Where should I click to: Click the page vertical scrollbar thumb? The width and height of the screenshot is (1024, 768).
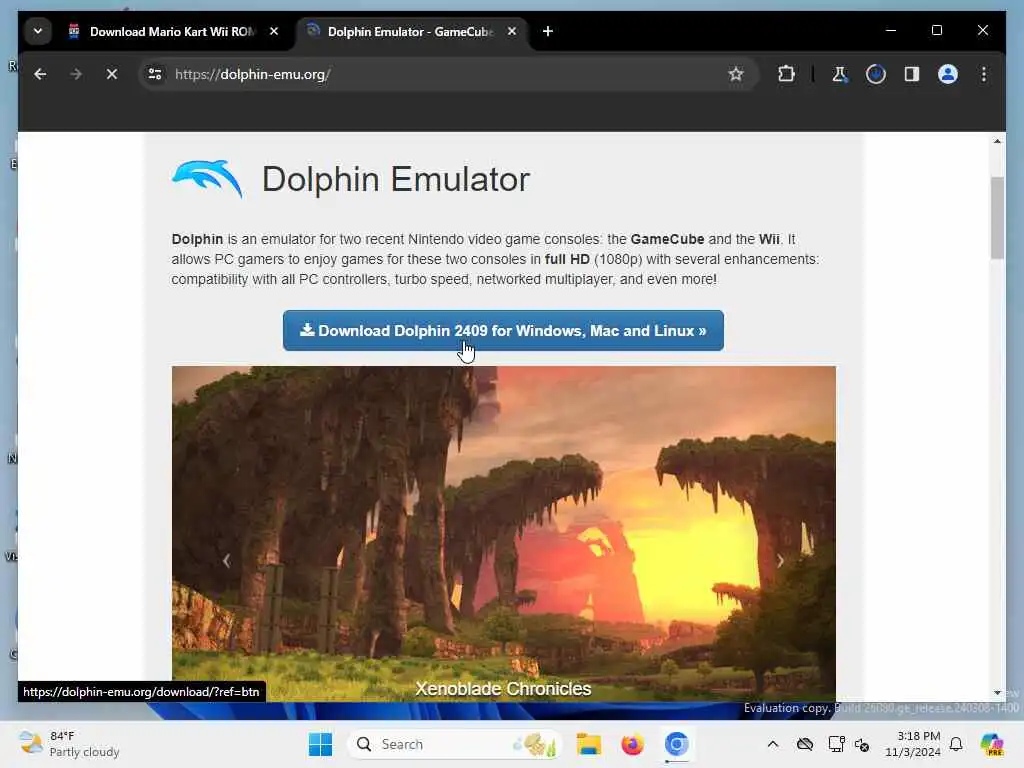[997, 217]
